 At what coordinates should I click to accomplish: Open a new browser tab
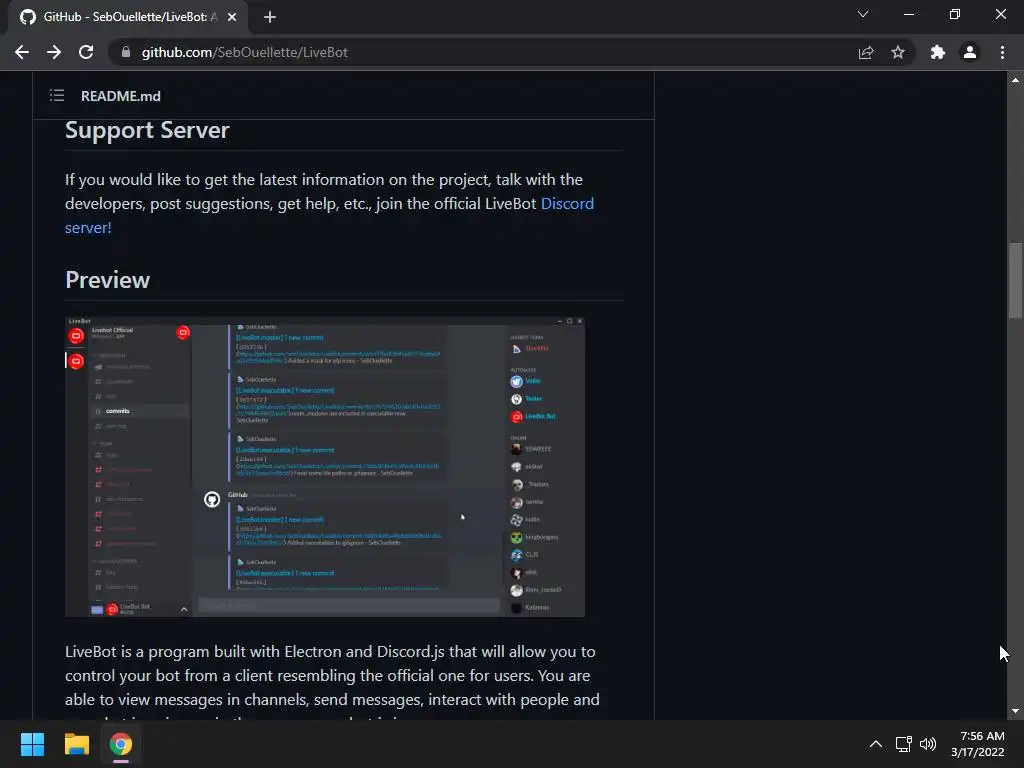tap(270, 17)
